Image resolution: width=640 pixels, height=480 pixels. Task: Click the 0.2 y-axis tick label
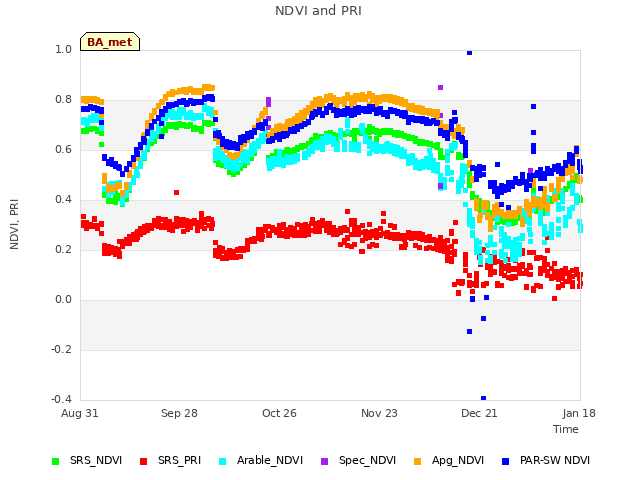click(63, 249)
